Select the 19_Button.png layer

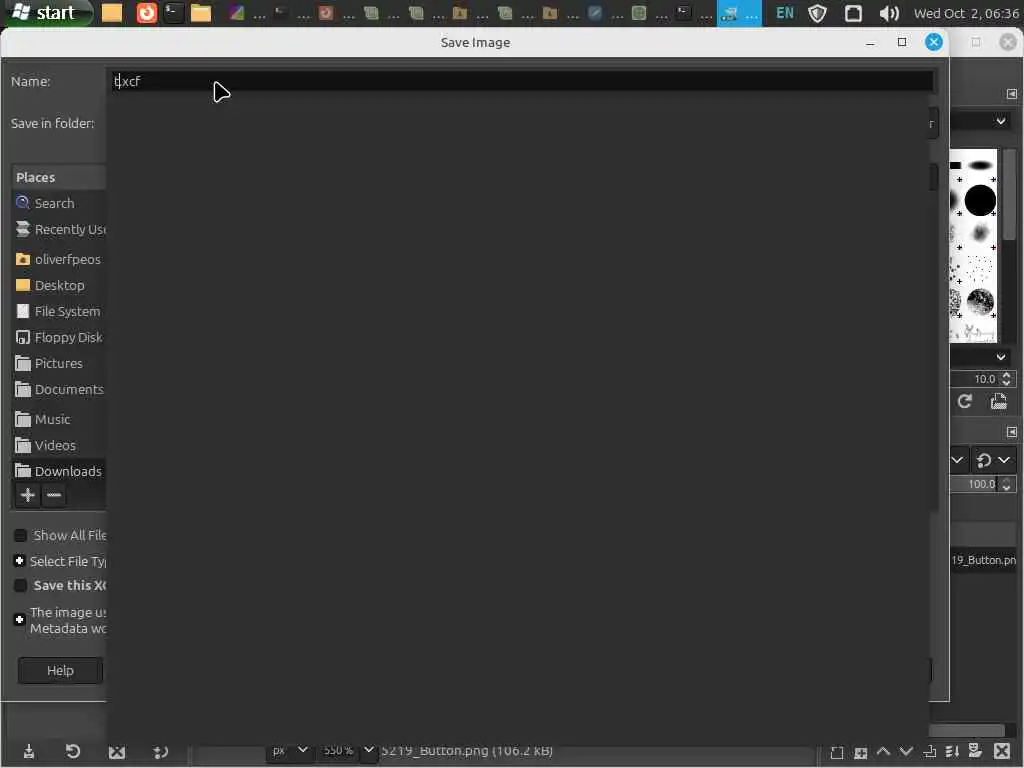(x=984, y=560)
